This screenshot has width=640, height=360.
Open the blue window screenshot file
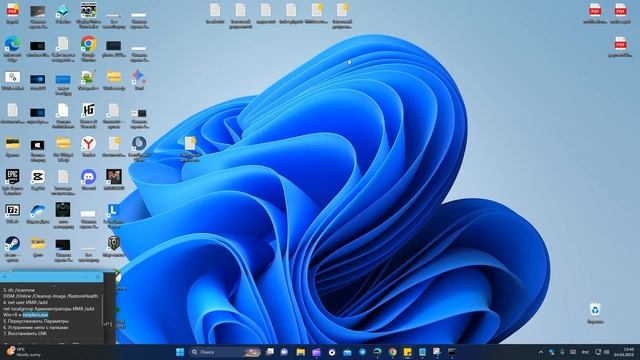[x=63, y=79]
